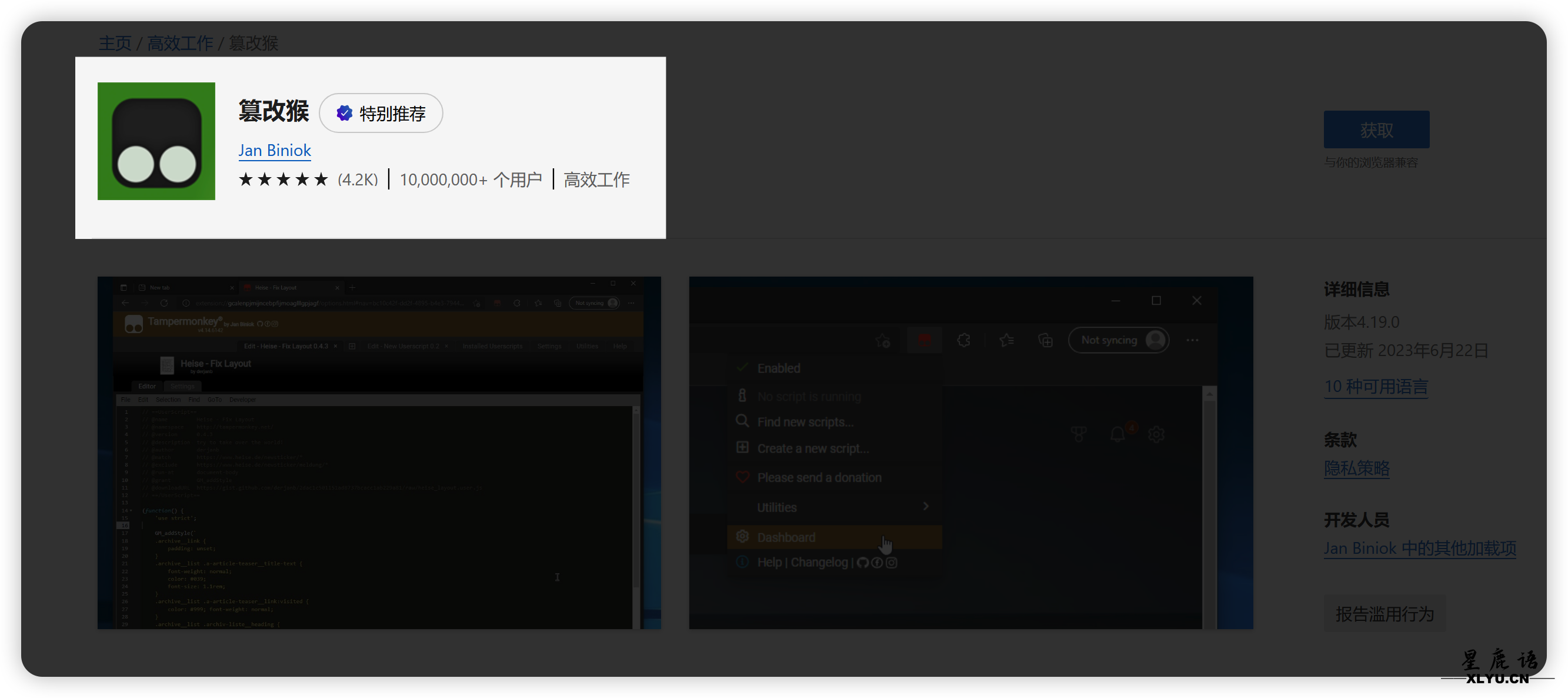Viewport: 1568px width, 698px height.
Task: Click the 与你的浏览器兼容 text
Action: pos(1371,162)
